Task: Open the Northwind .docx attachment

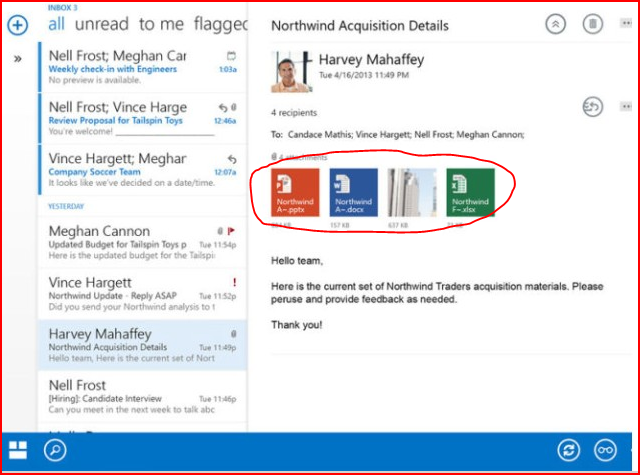Action: 353,192
